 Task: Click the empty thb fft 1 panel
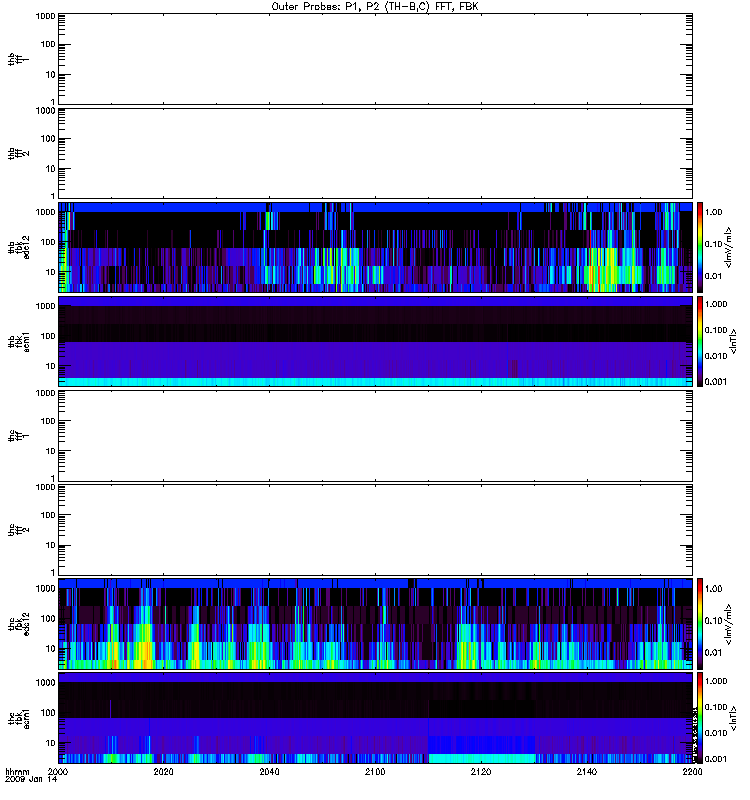pos(375,59)
